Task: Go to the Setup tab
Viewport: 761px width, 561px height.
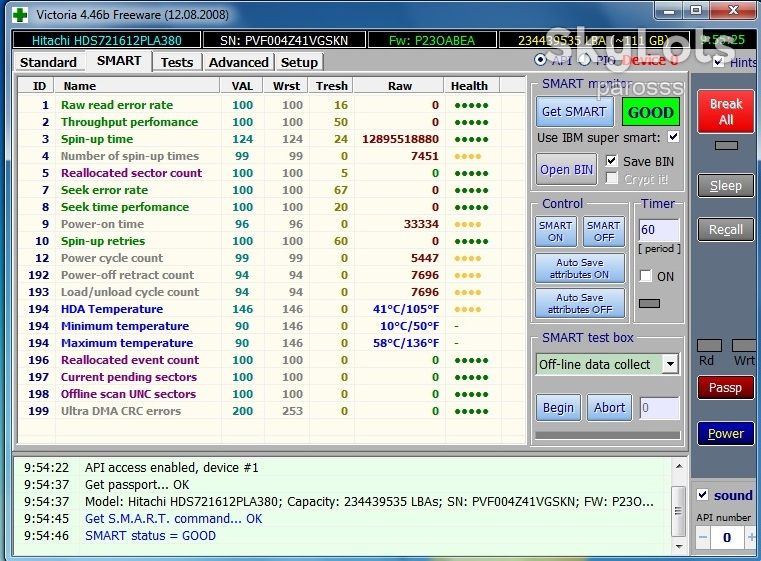Action: tap(299, 62)
